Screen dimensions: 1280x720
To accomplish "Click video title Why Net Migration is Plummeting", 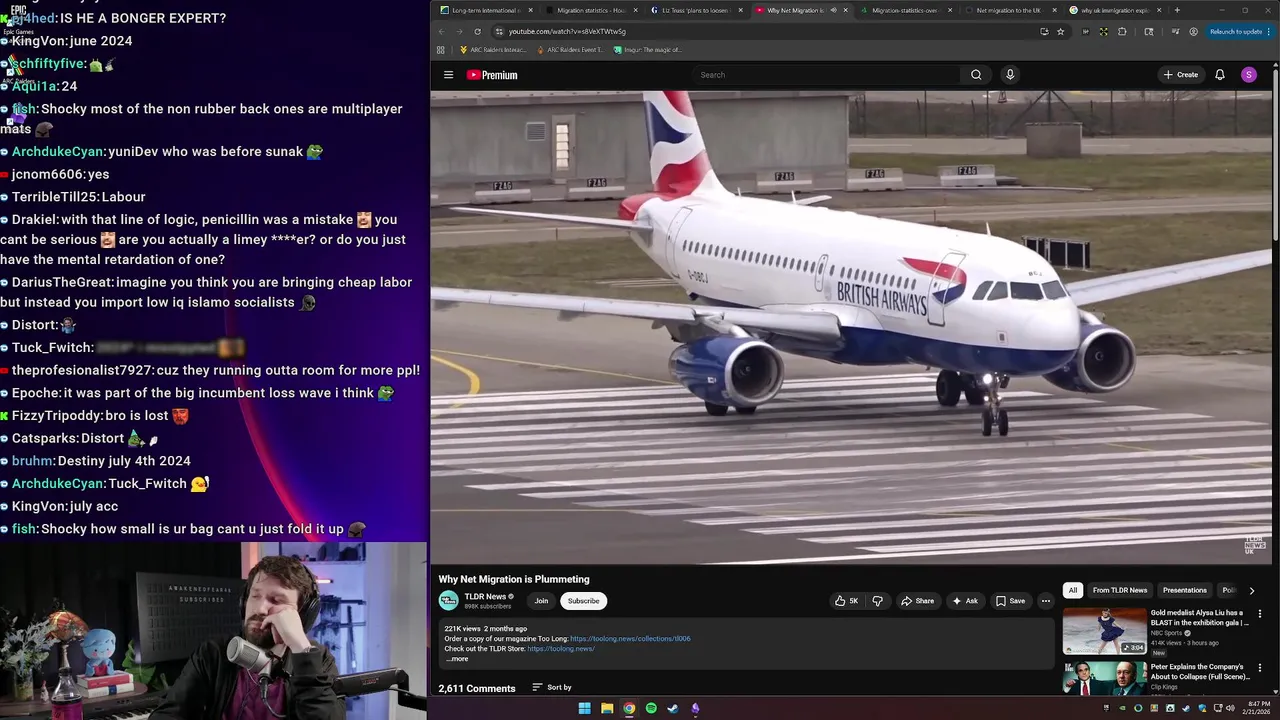I will 514,579.
